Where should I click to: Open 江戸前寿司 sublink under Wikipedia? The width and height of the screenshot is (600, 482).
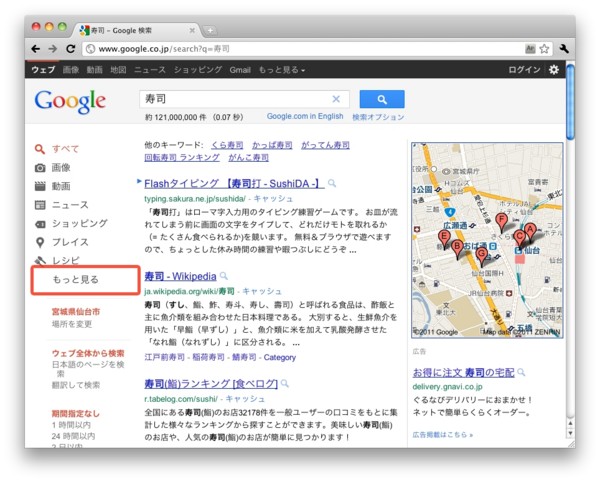point(165,357)
